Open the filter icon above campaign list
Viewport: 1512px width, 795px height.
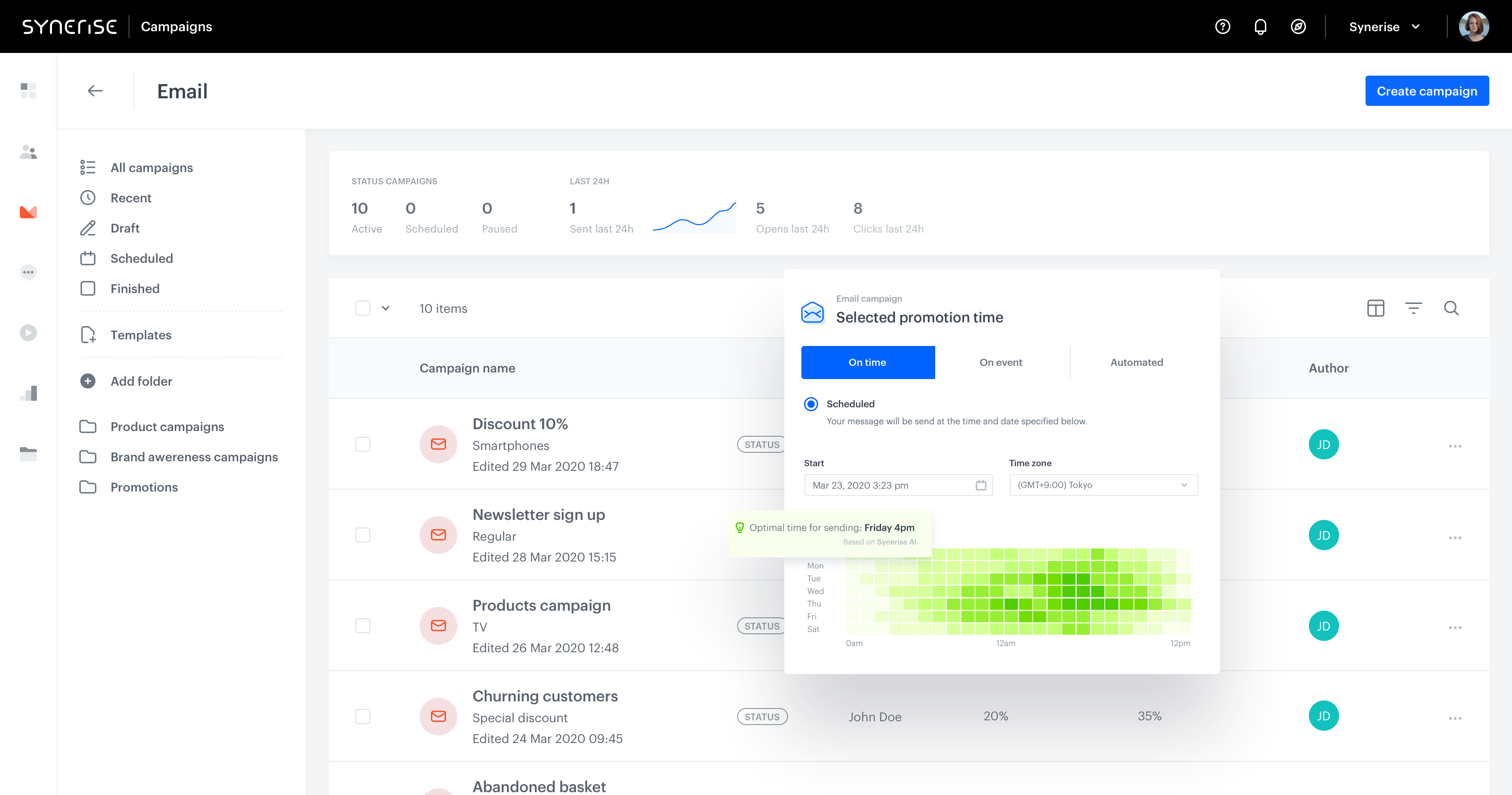tap(1413, 308)
